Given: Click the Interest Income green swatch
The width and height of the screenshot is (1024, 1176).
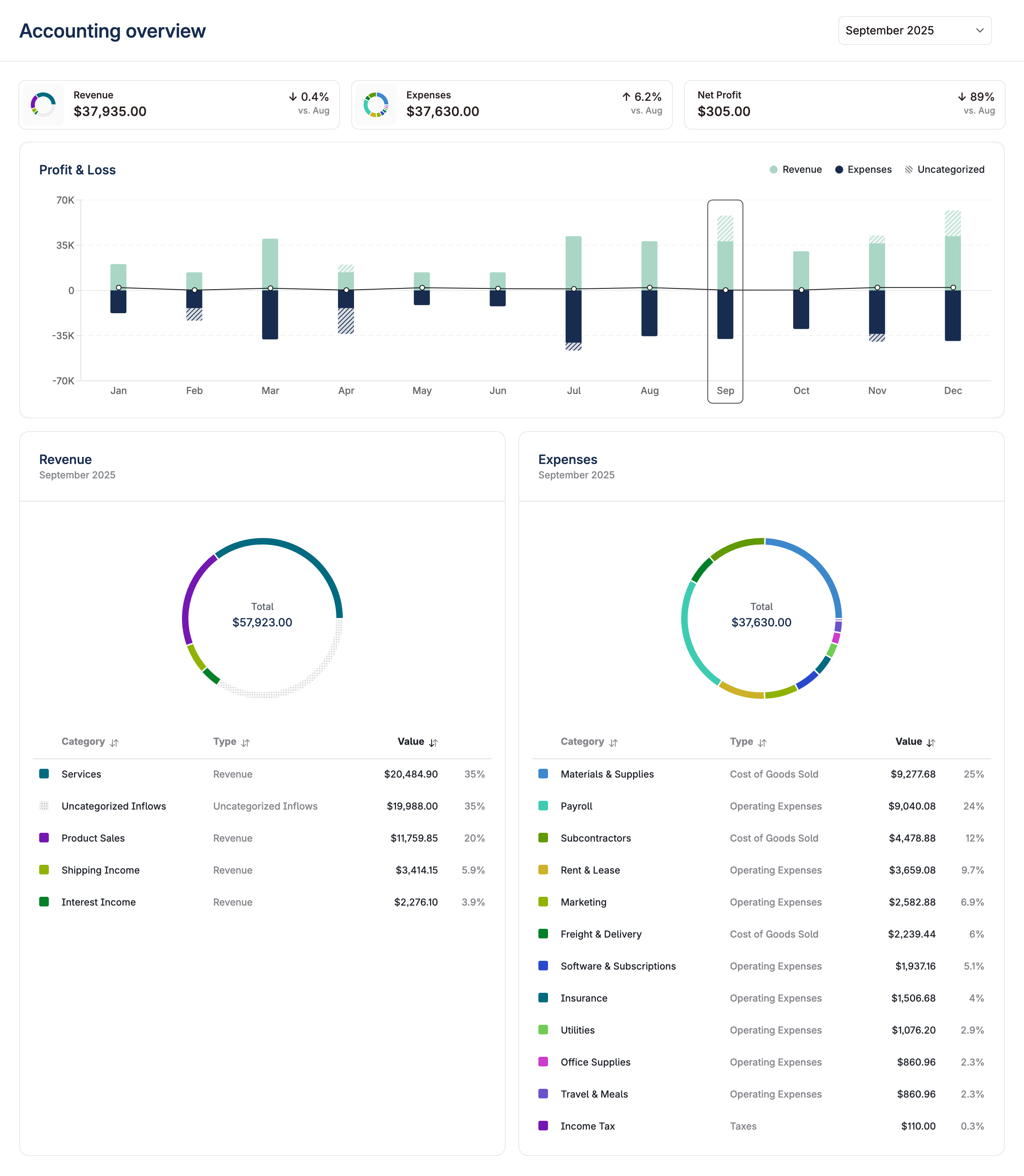Looking at the screenshot, I should [x=44, y=902].
